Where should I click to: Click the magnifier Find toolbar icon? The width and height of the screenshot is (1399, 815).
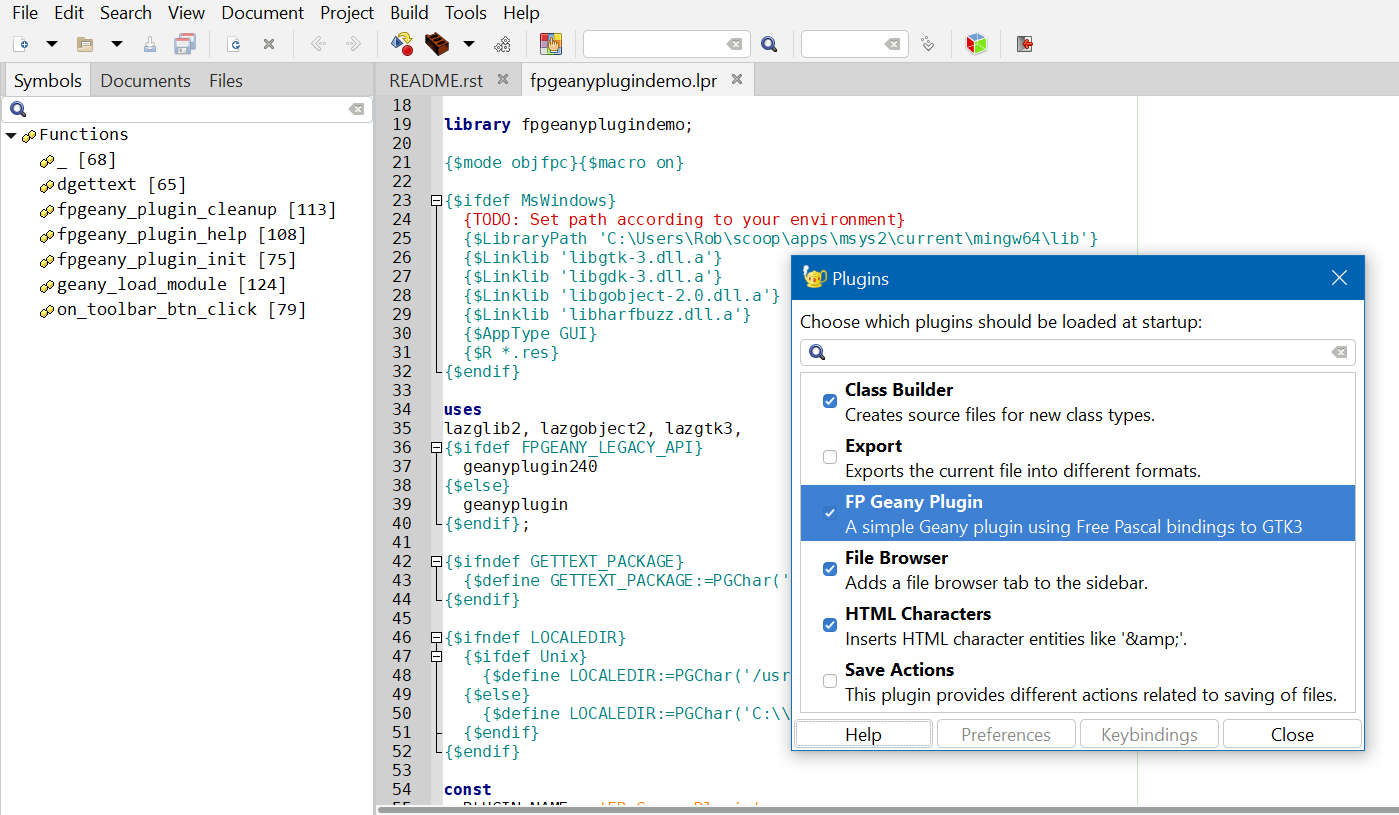tap(768, 44)
